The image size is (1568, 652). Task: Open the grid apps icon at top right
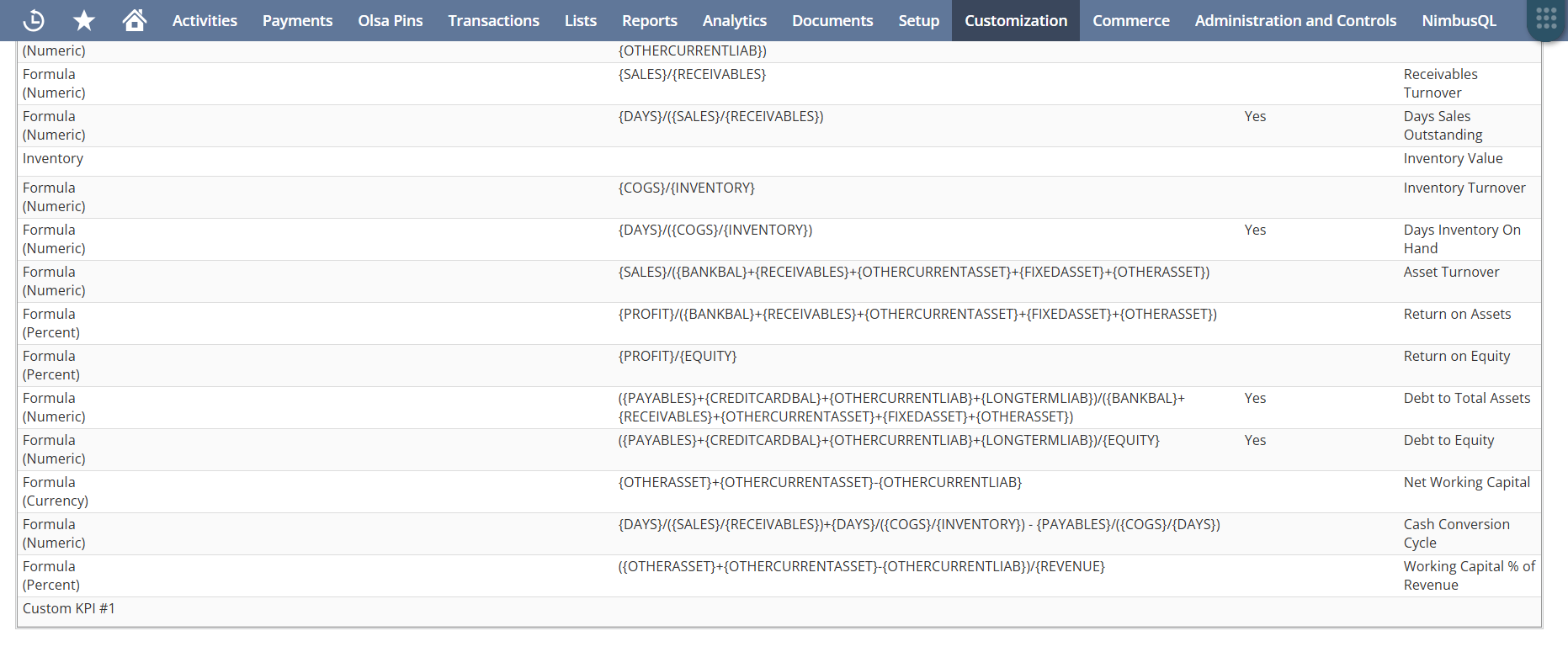1546,19
